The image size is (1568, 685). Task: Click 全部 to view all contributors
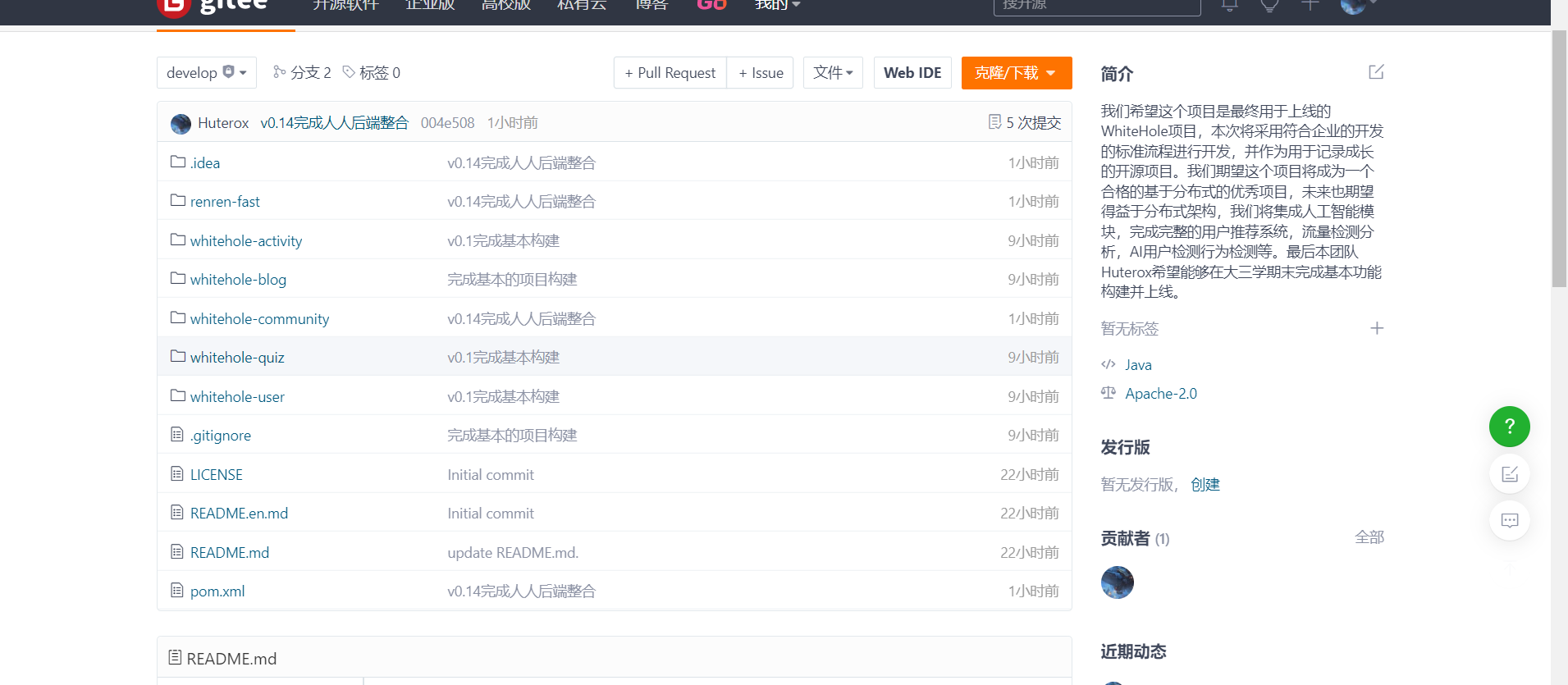tap(1369, 537)
